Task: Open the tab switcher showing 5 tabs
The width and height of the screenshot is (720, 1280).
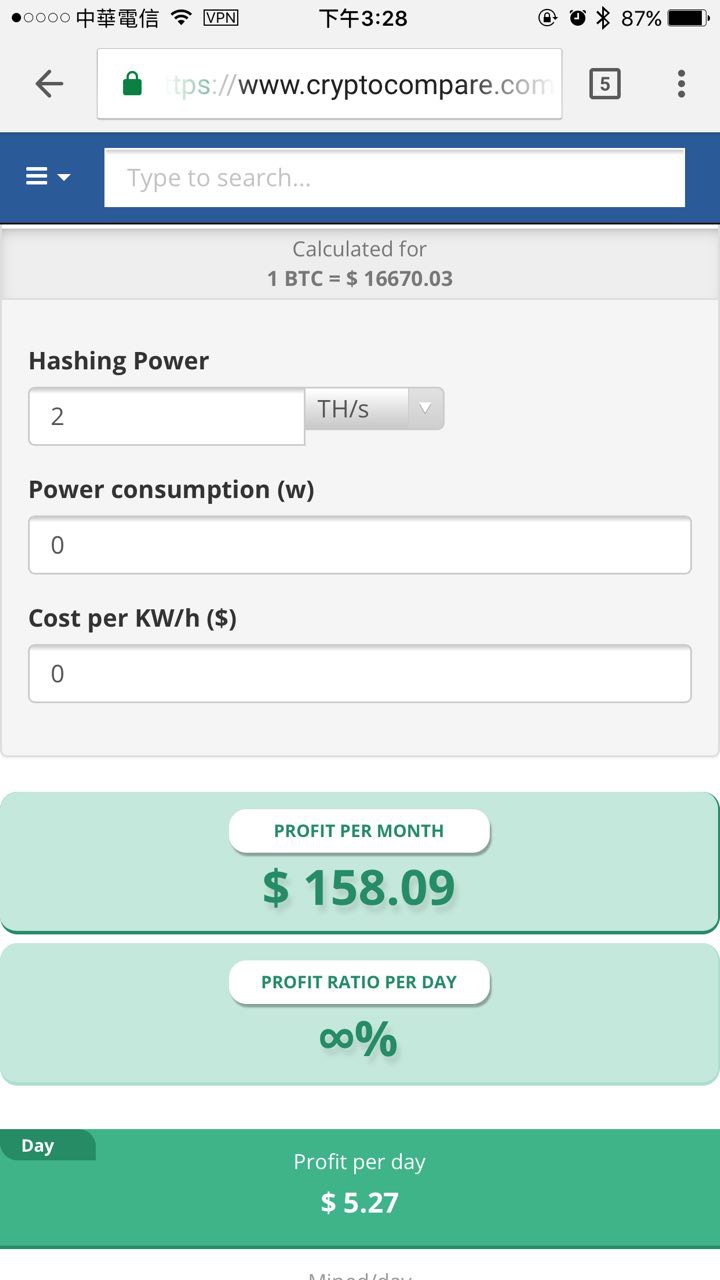Action: tap(604, 84)
